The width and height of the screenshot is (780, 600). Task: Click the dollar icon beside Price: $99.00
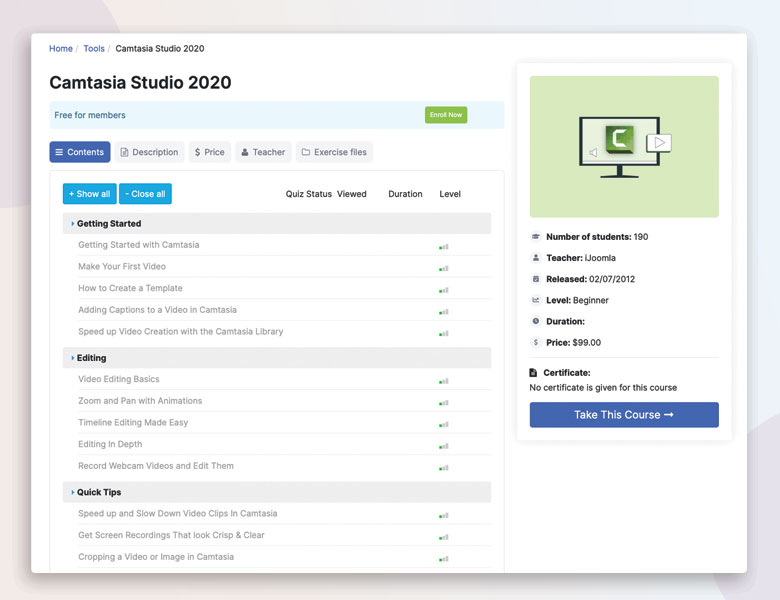536,342
